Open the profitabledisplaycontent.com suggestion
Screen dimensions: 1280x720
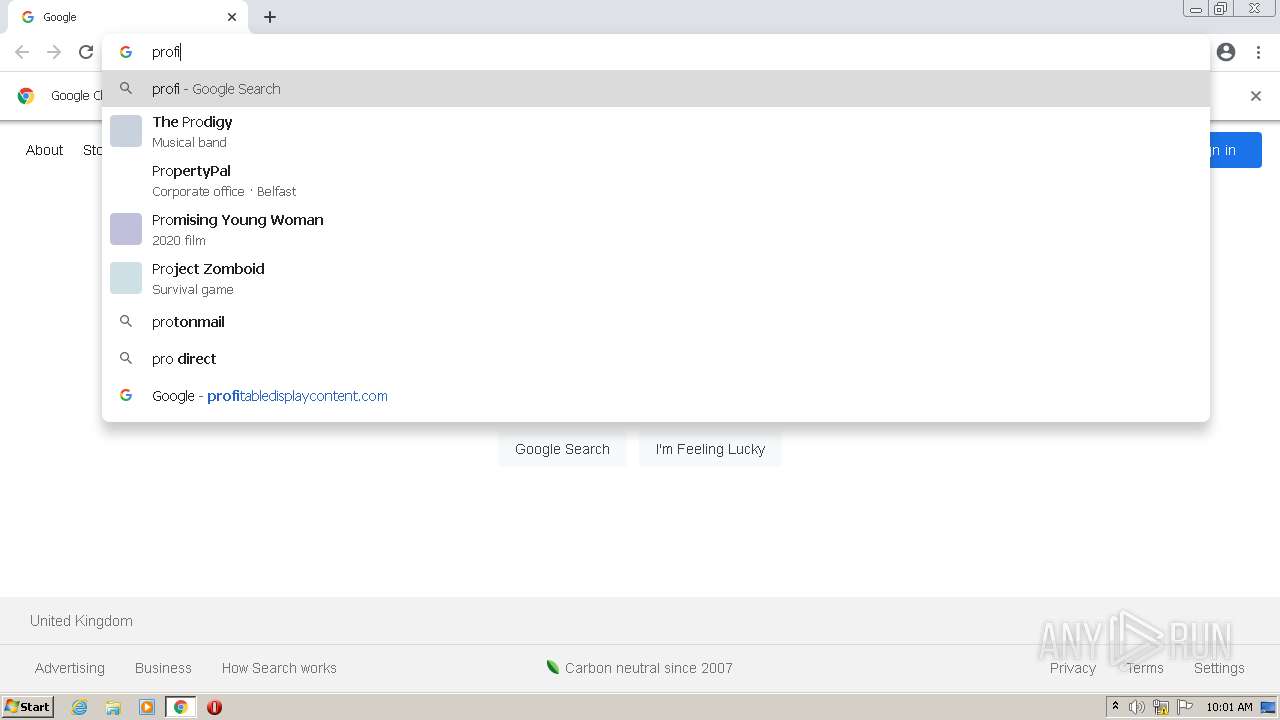[656, 396]
